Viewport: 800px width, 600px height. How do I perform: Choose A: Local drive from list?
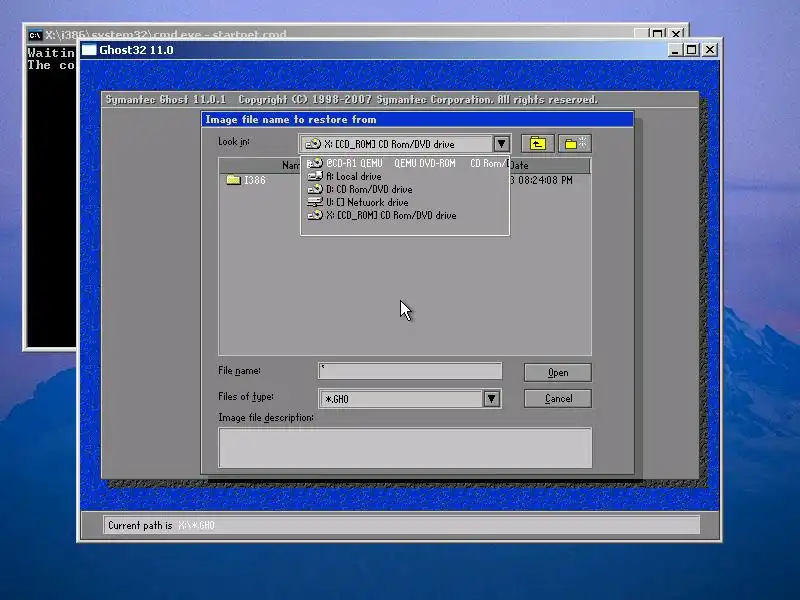(405, 177)
